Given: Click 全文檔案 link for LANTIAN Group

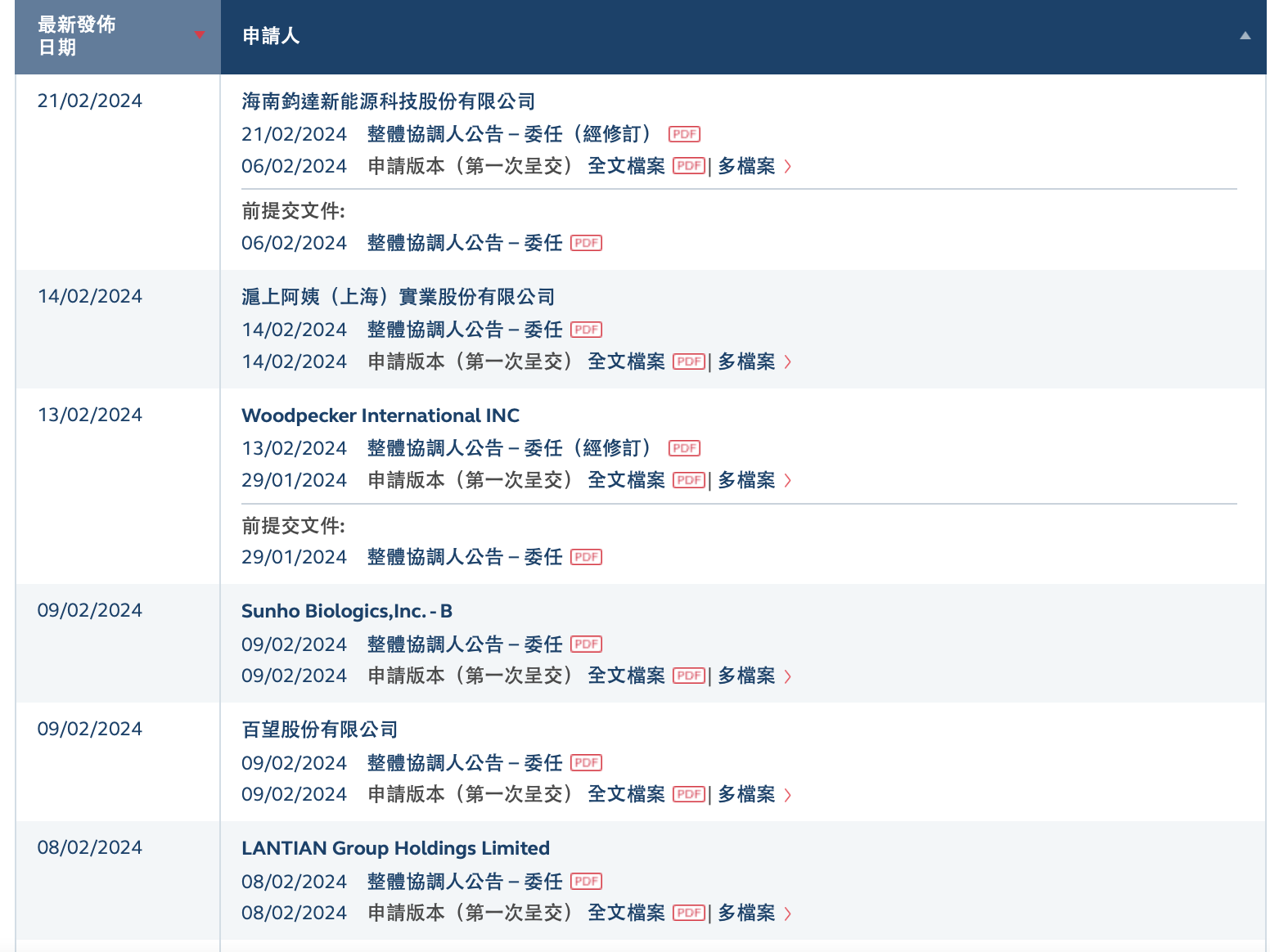Looking at the screenshot, I should (627, 913).
